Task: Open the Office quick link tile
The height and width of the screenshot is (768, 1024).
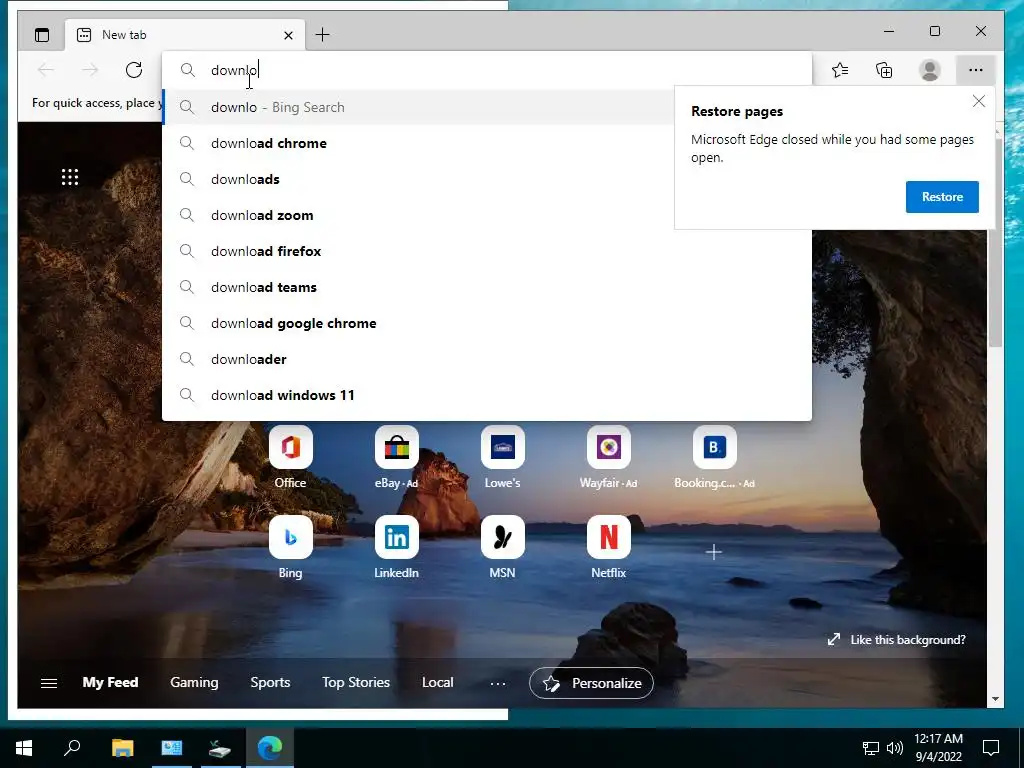Action: [x=291, y=457]
